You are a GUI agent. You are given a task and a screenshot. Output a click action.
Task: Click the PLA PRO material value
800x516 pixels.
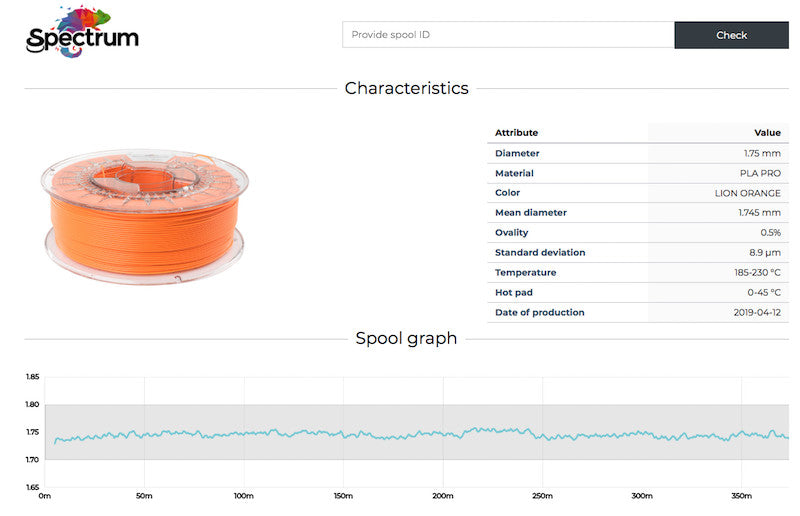pos(760,173)
